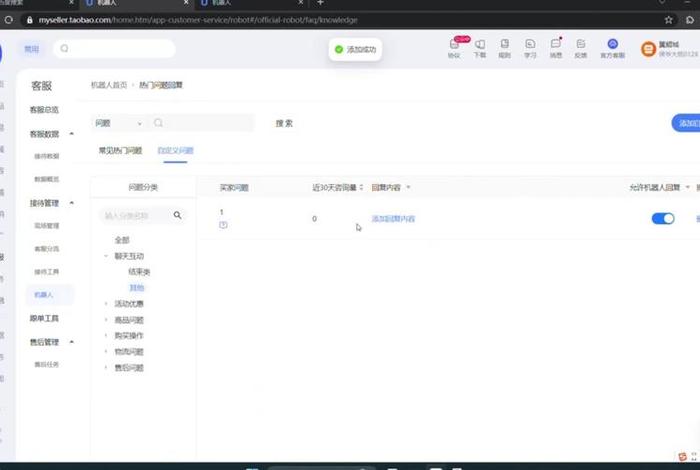Collapse the 聊天互动 category tree node
The width and height of the screenshot is (700, 470).
point(106,256)
